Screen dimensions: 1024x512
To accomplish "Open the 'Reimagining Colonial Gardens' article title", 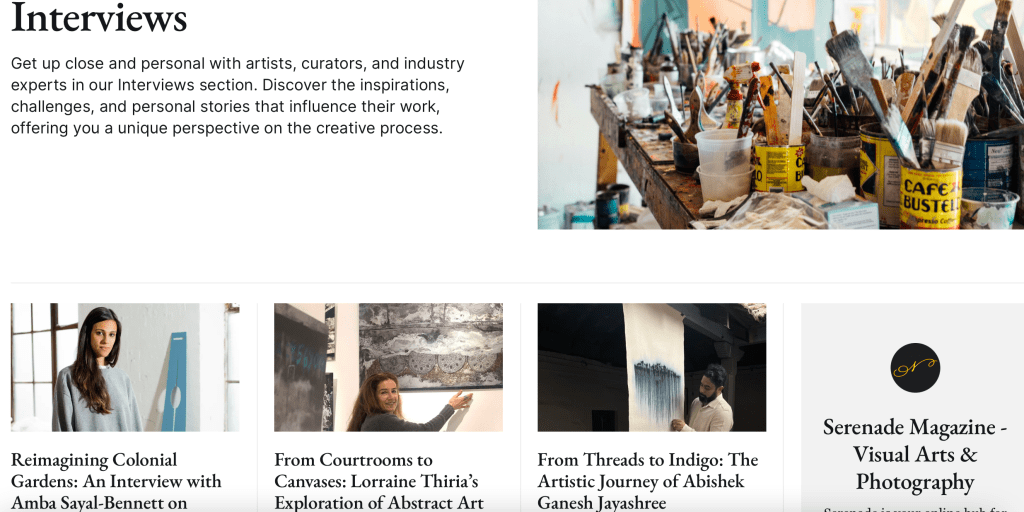I will (116, 481).
